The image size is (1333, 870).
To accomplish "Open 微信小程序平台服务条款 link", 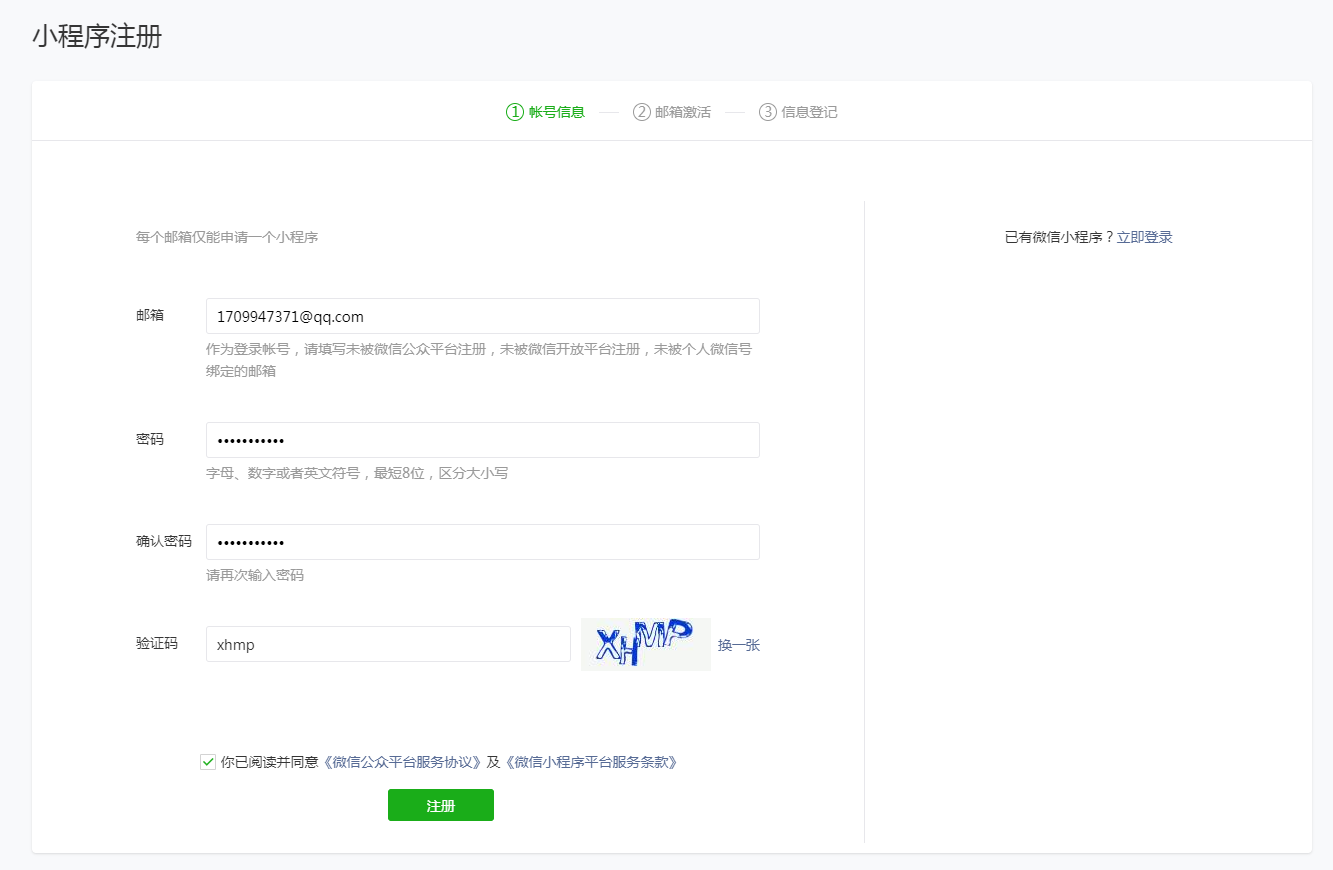I will pyautogui.click(x=590, y=762).
